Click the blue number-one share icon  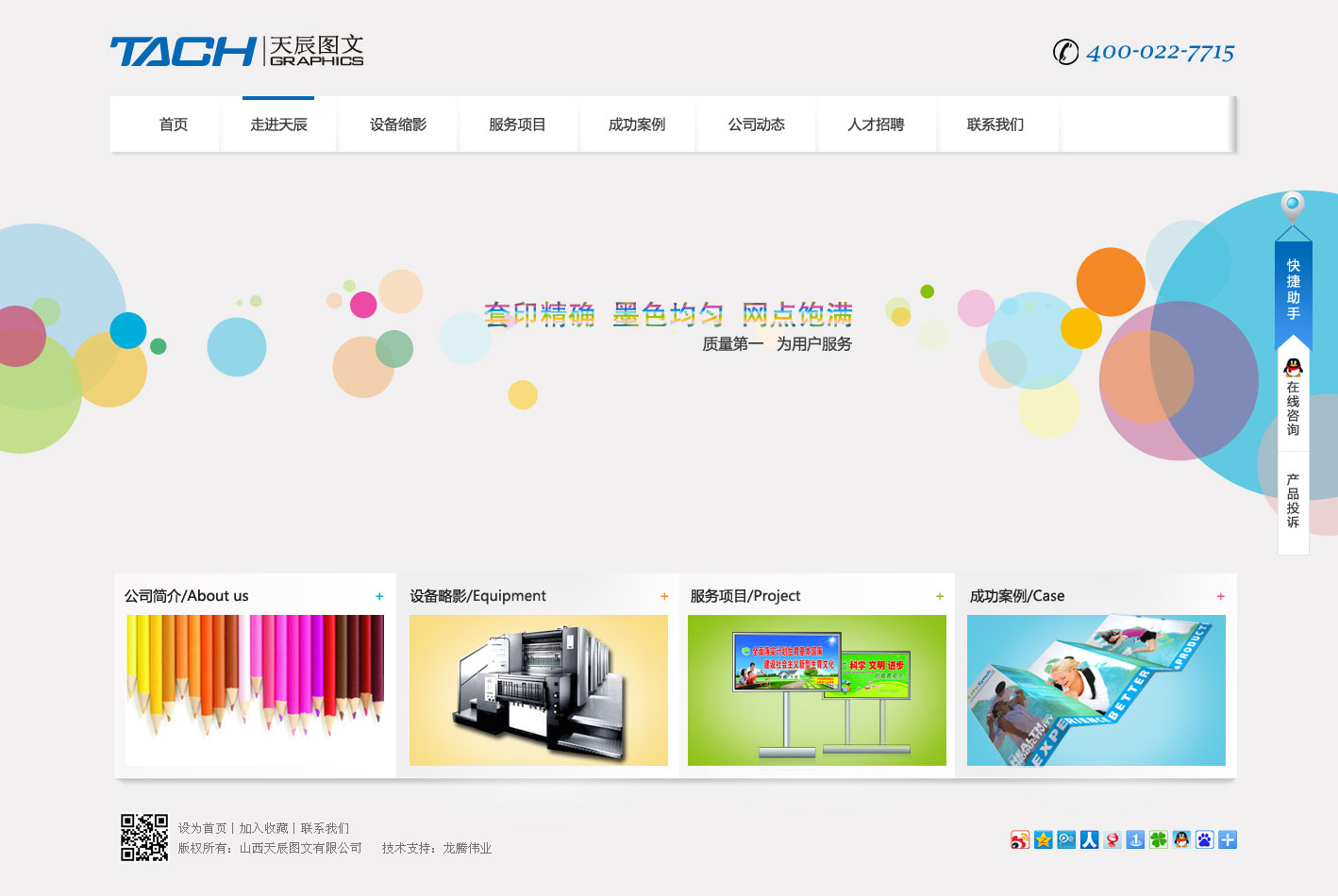point(1135,839)
